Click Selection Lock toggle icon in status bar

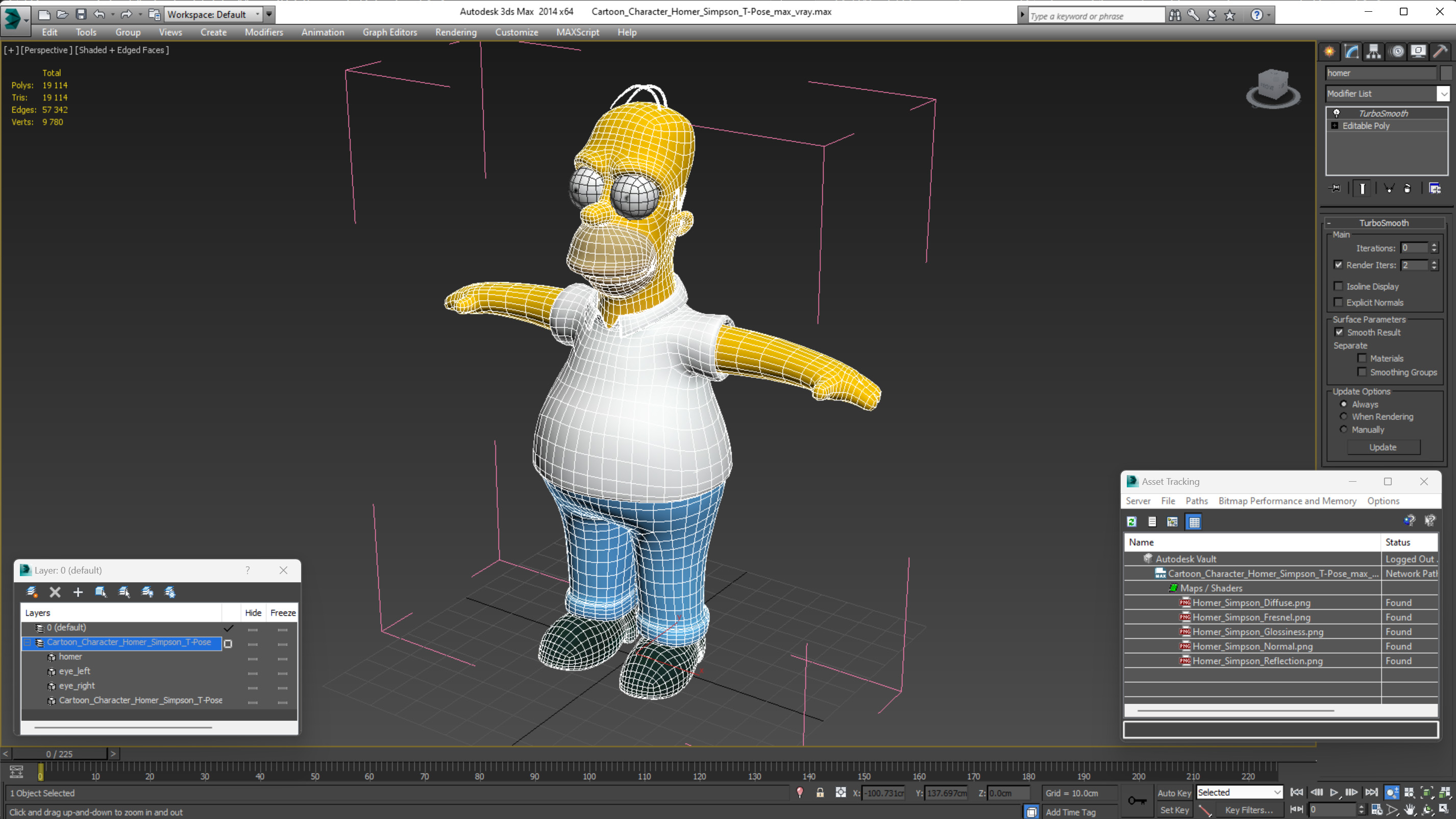coord(820,792)
